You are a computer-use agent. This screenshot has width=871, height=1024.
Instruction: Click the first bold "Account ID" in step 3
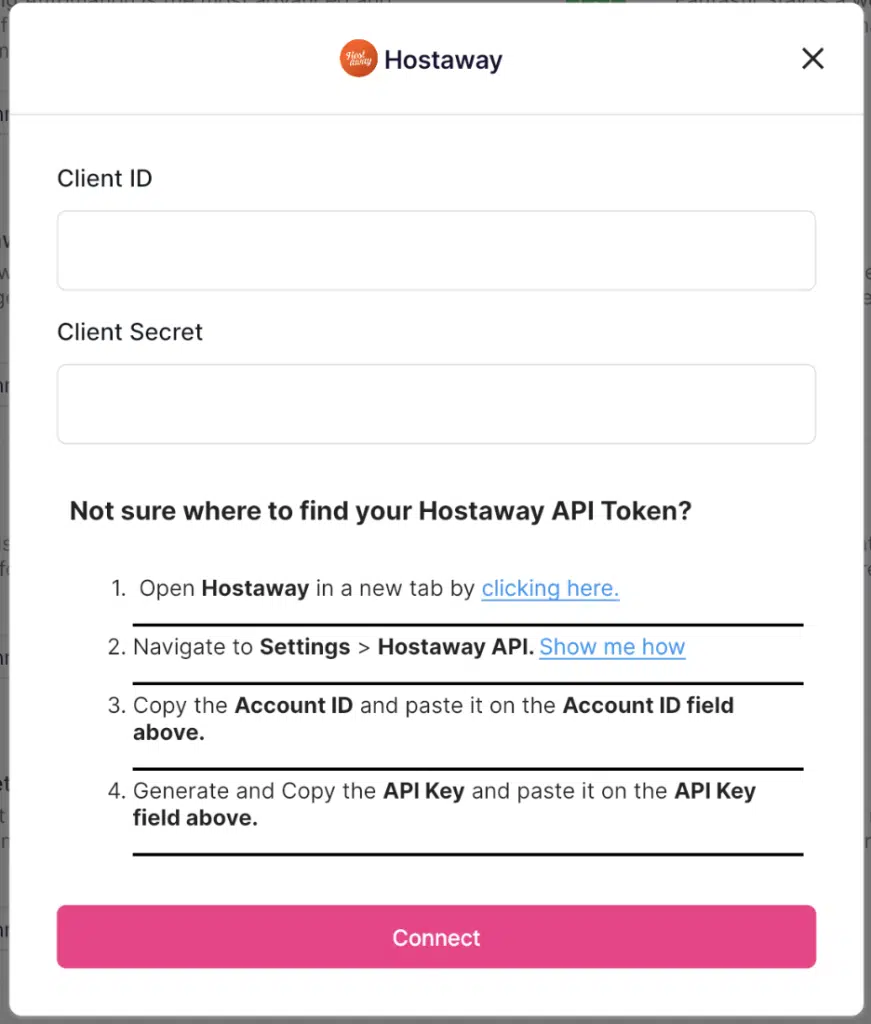[293, 705]
